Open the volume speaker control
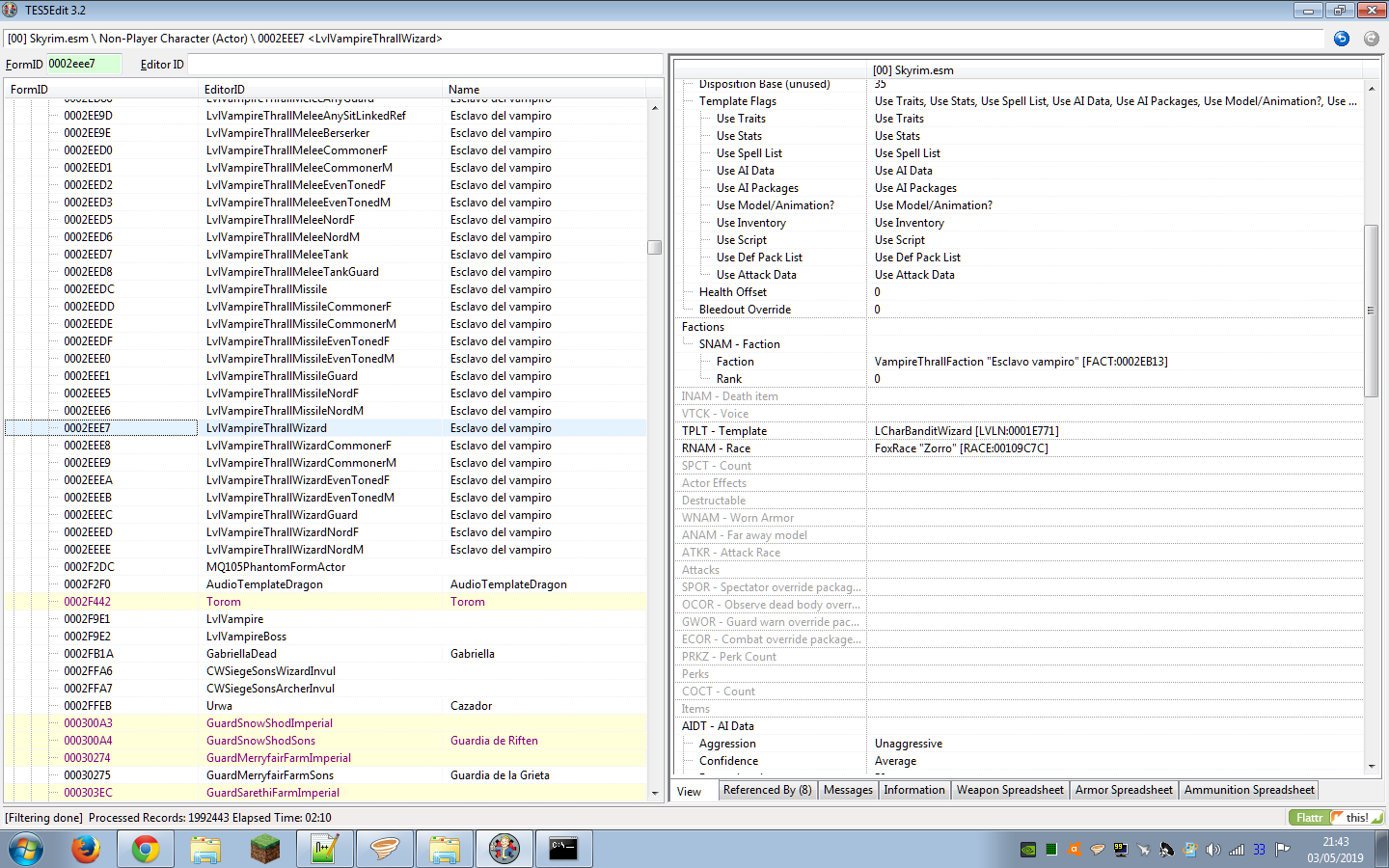The image size is (1389, 868). (x=1213, y=850)
